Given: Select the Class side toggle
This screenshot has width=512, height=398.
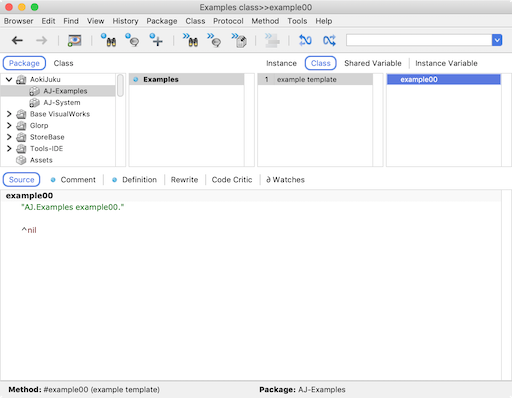Looking at the screenshot, I should tap(321, 63).
